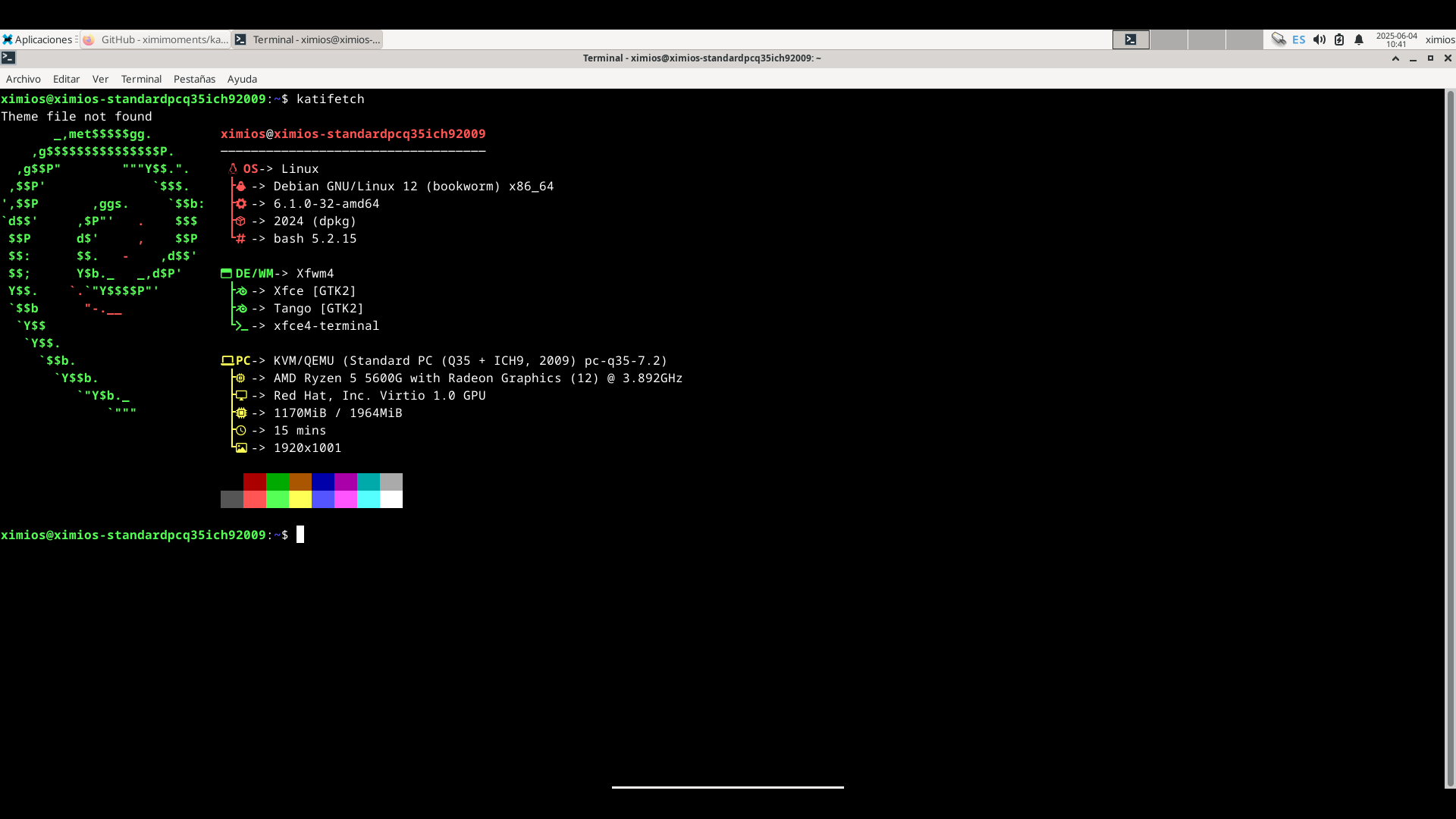
Task: Open the ES keyboard layout indicator
Action: tap(1299, 39)
